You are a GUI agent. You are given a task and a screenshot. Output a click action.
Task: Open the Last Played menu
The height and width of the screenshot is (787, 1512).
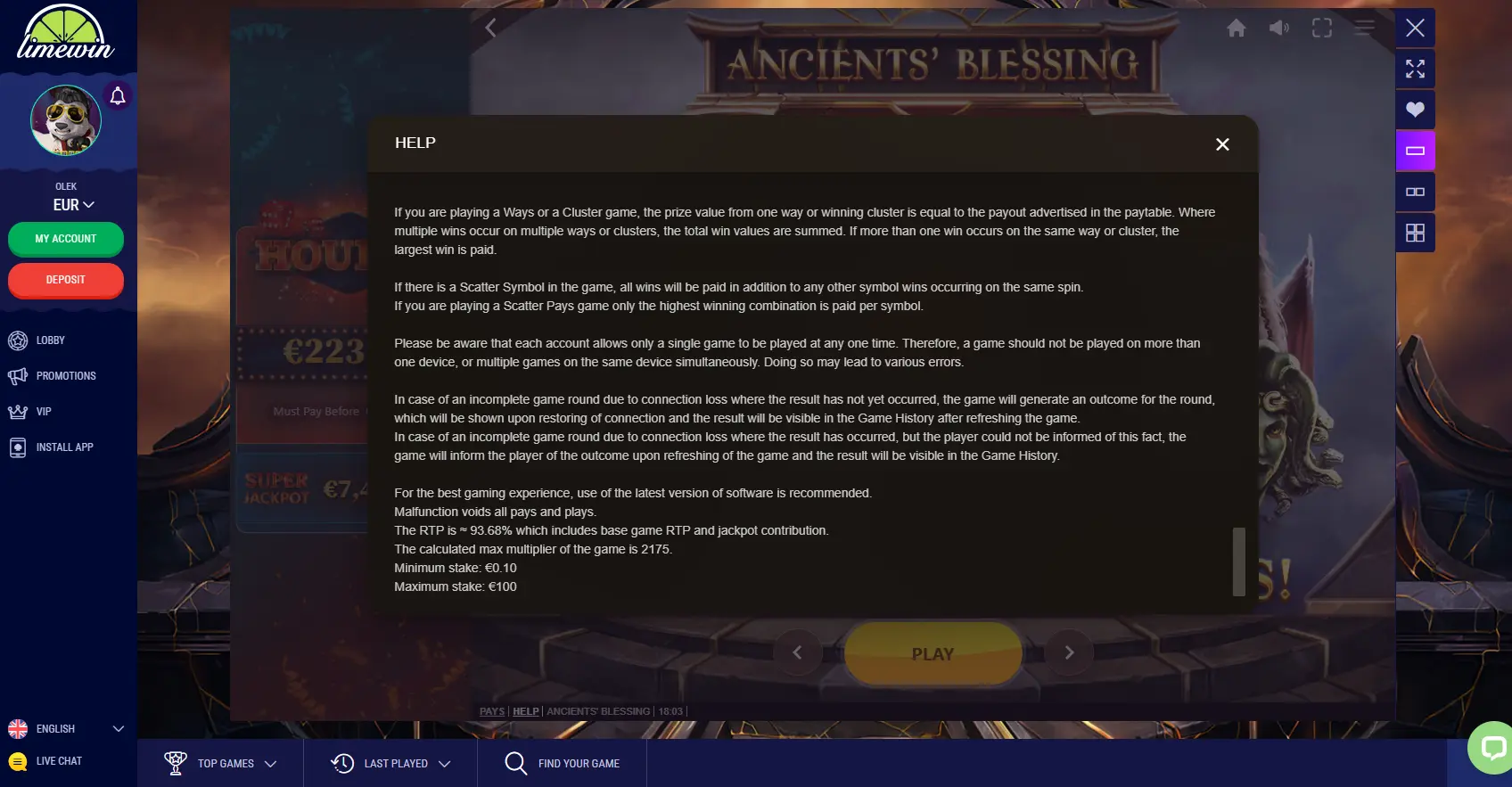click(x=390, y=764)
